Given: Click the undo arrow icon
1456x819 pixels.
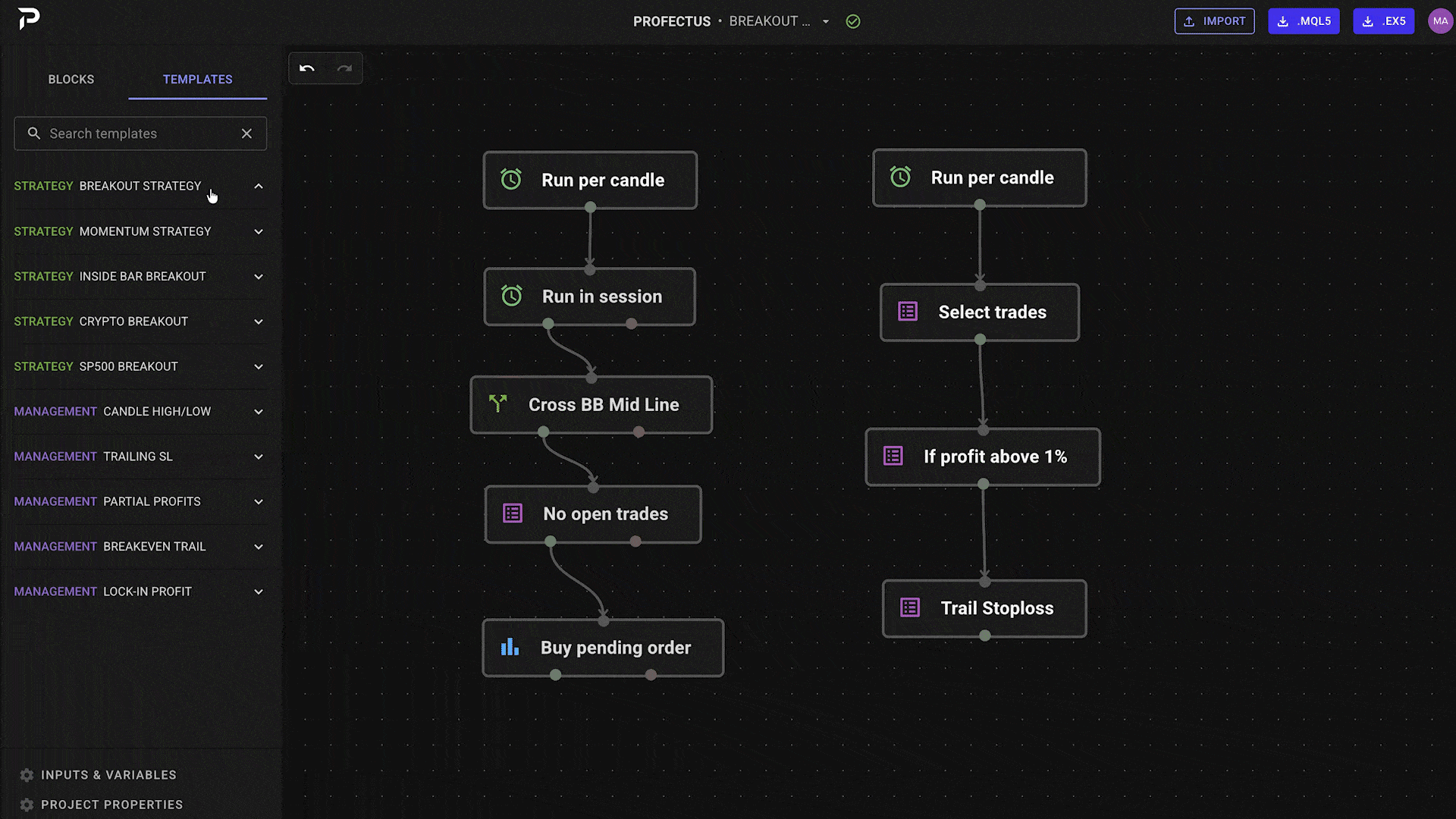Looking at the screenshot, I should [x=307, y=69].
